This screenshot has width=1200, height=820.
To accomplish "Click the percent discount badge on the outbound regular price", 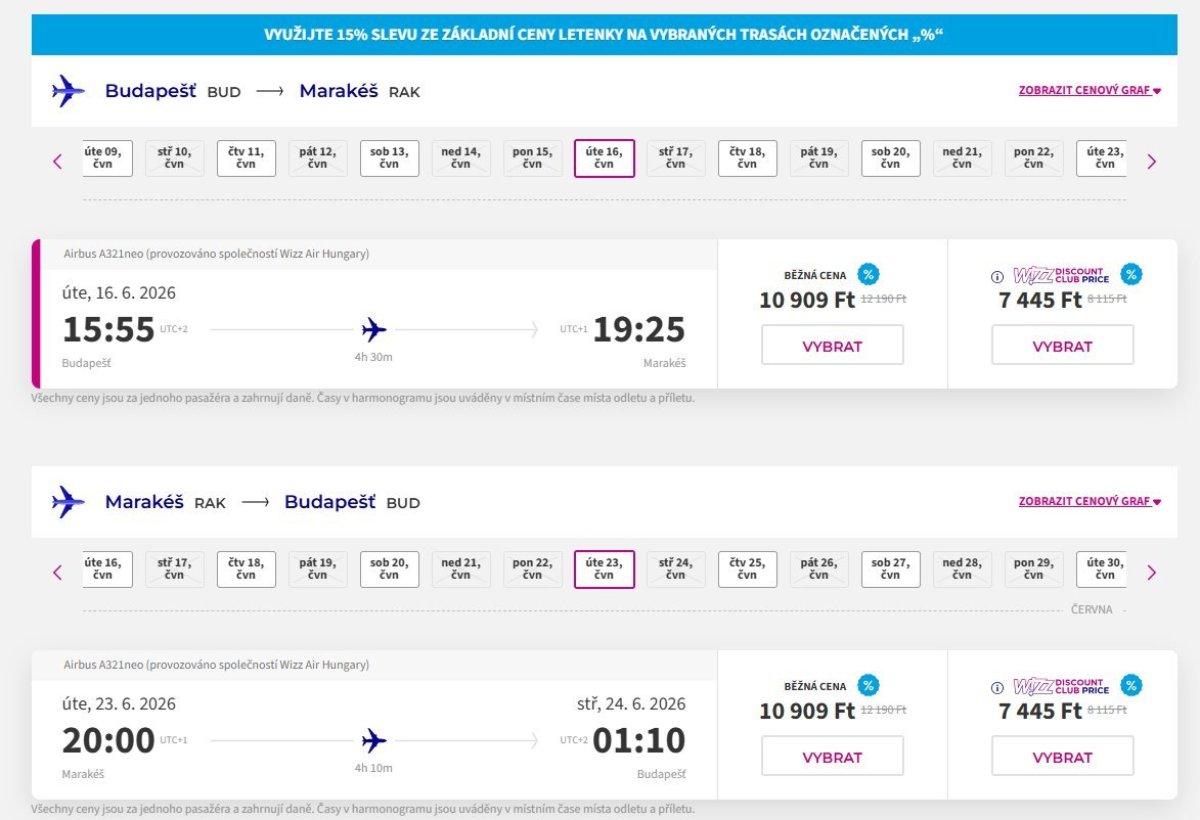I will pyautogui.click(x=868, y=274).
